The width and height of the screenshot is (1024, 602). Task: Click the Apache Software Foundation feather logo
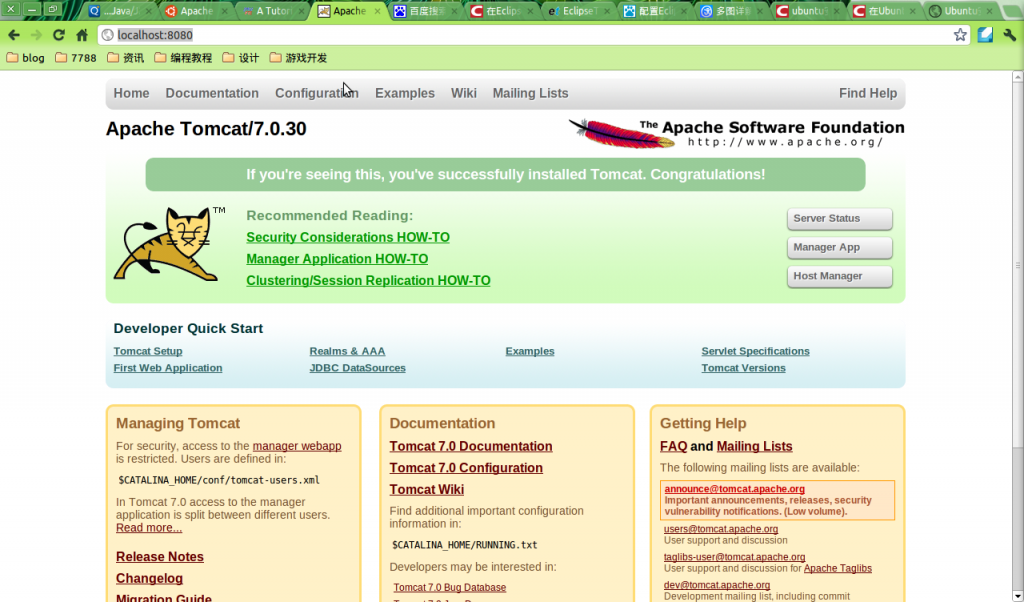point(736,133)
